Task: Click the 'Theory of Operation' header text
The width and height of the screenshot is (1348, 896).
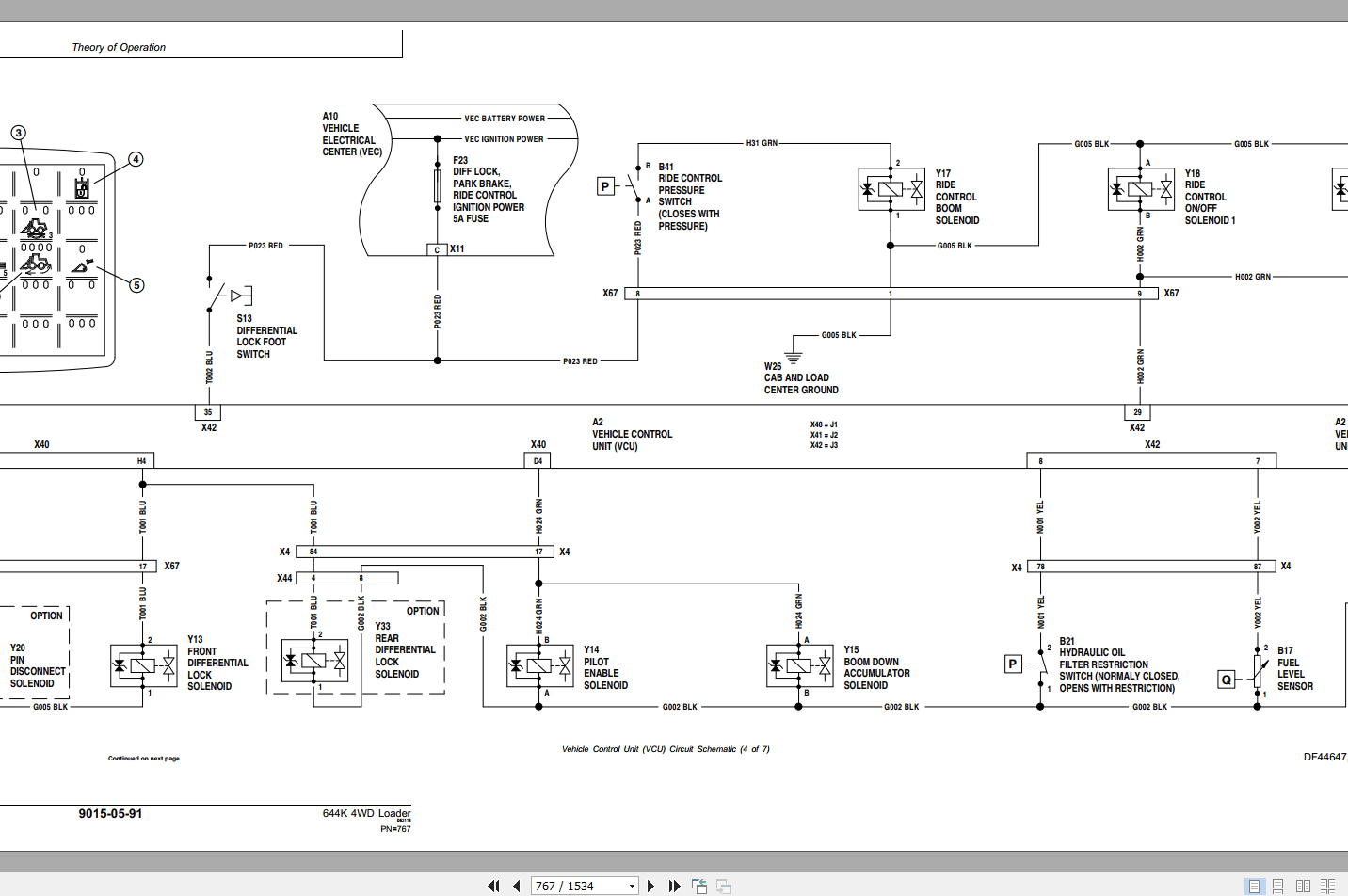Action: click(119, 47)
